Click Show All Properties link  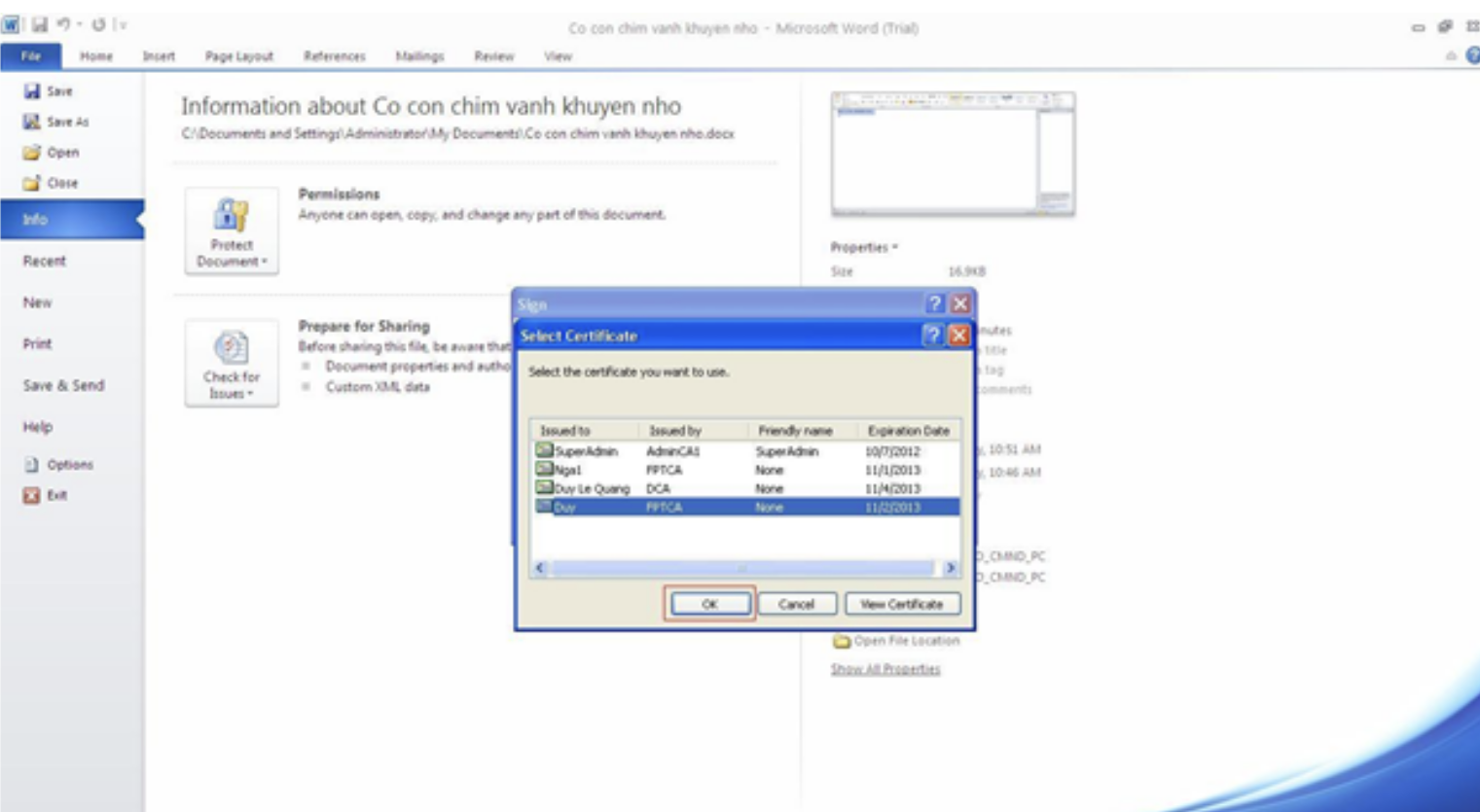885,669
